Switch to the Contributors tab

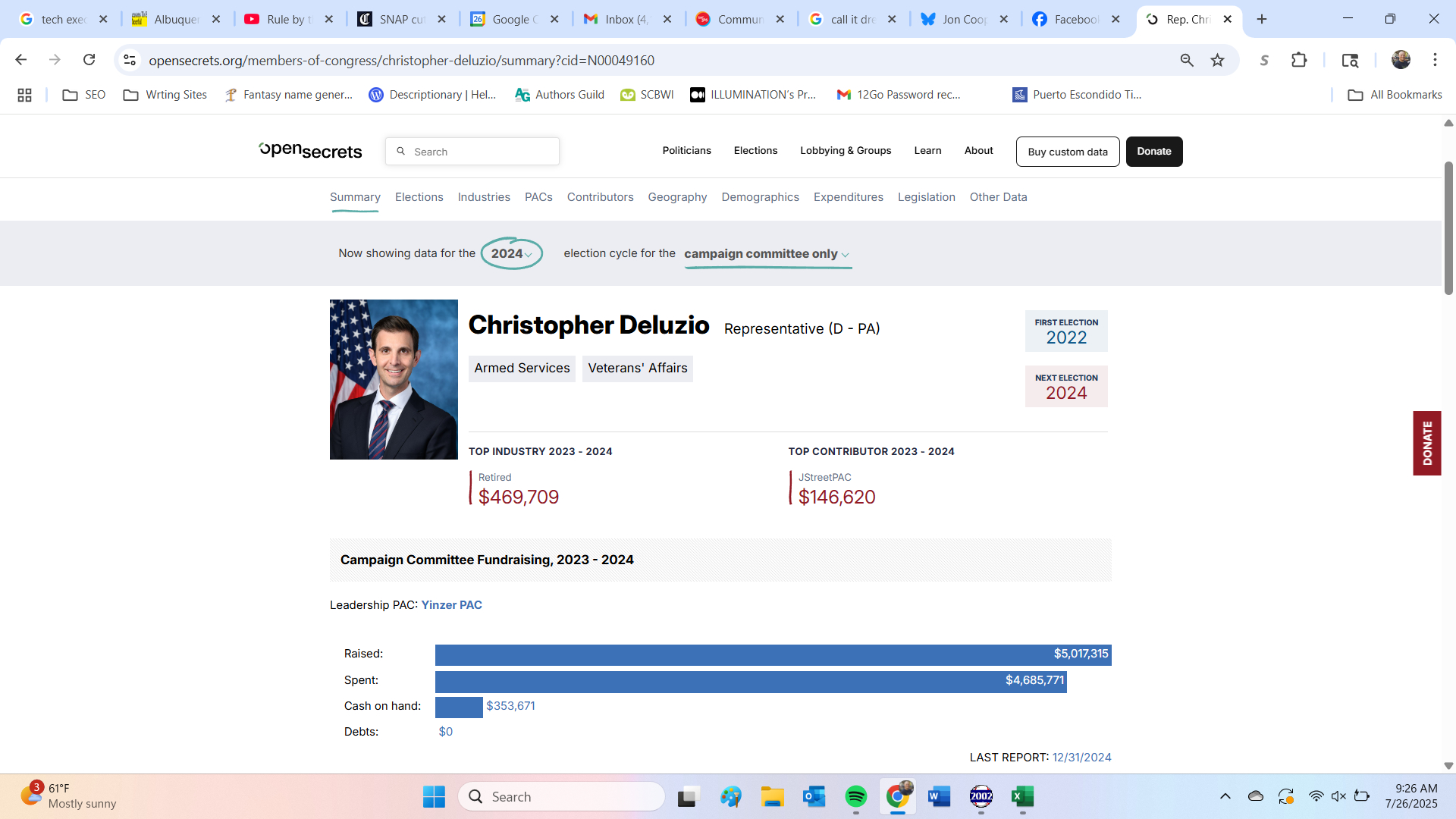coord(600,197)
